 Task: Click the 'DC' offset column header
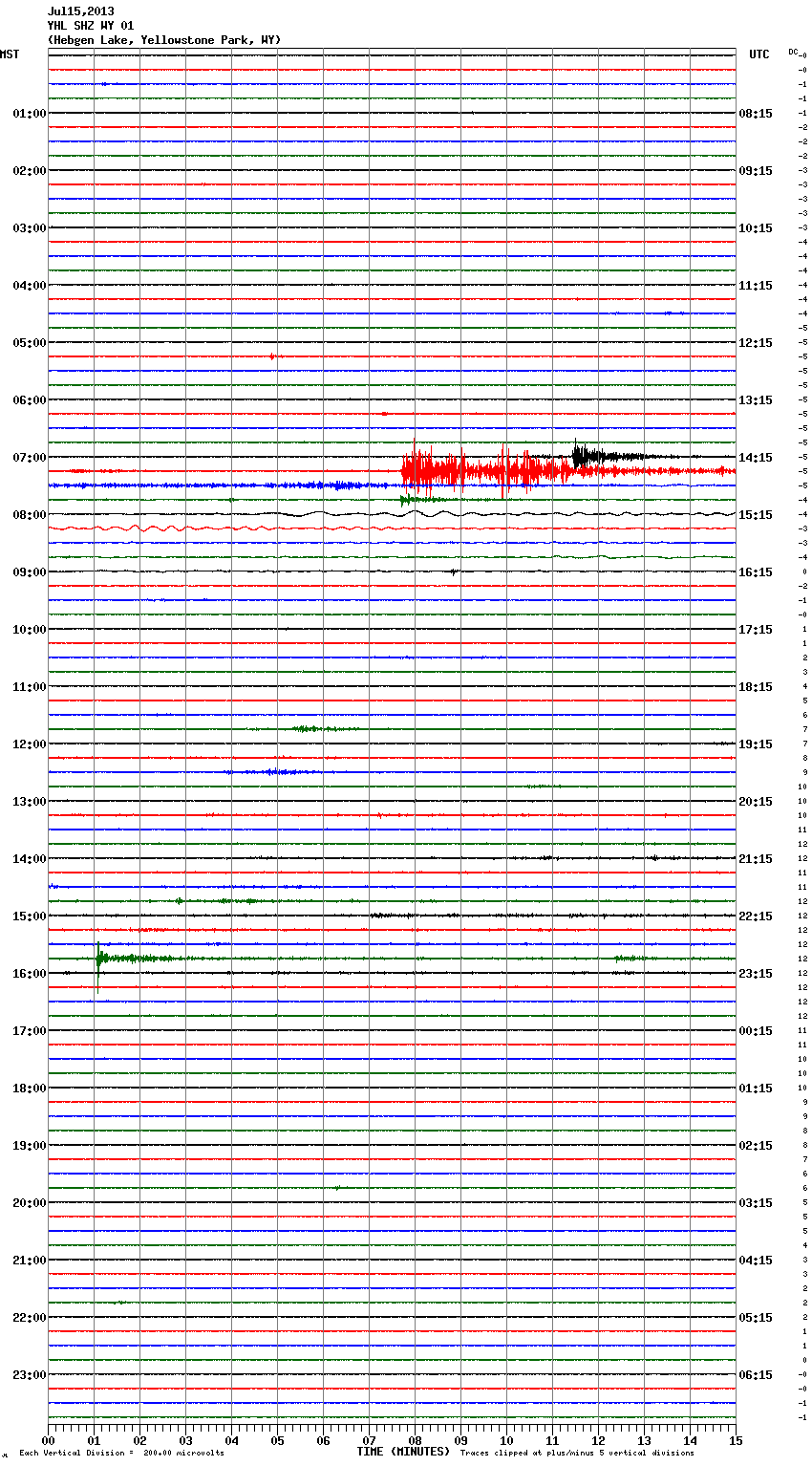793,52
